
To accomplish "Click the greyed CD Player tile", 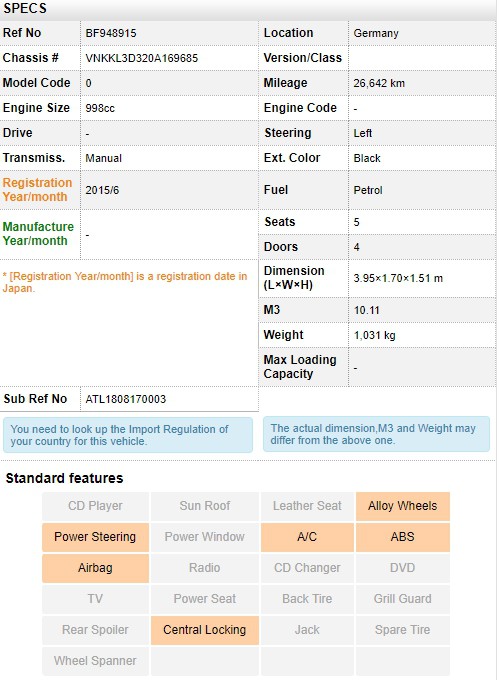I will pyautogui.click(x=95, y=506).
